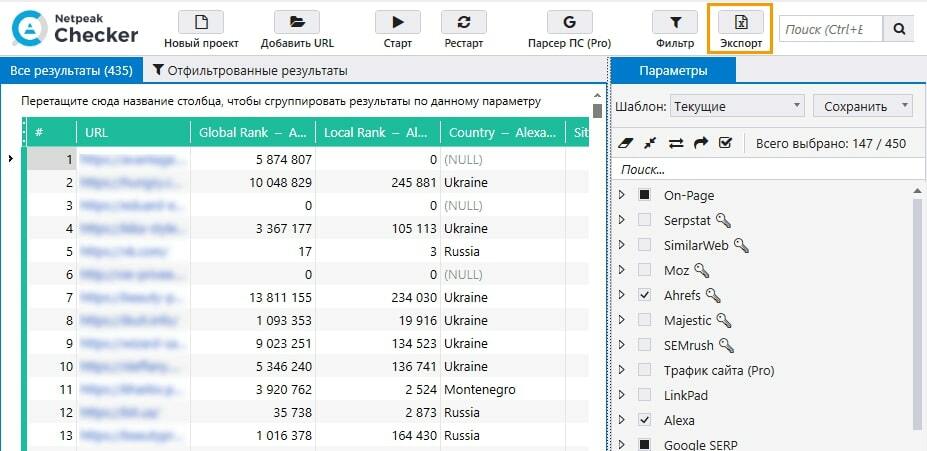The width and height of the screenshot is (927, 451).
Task: Click the results table vertical scrollbar thumb
Action: coord(597,111)
